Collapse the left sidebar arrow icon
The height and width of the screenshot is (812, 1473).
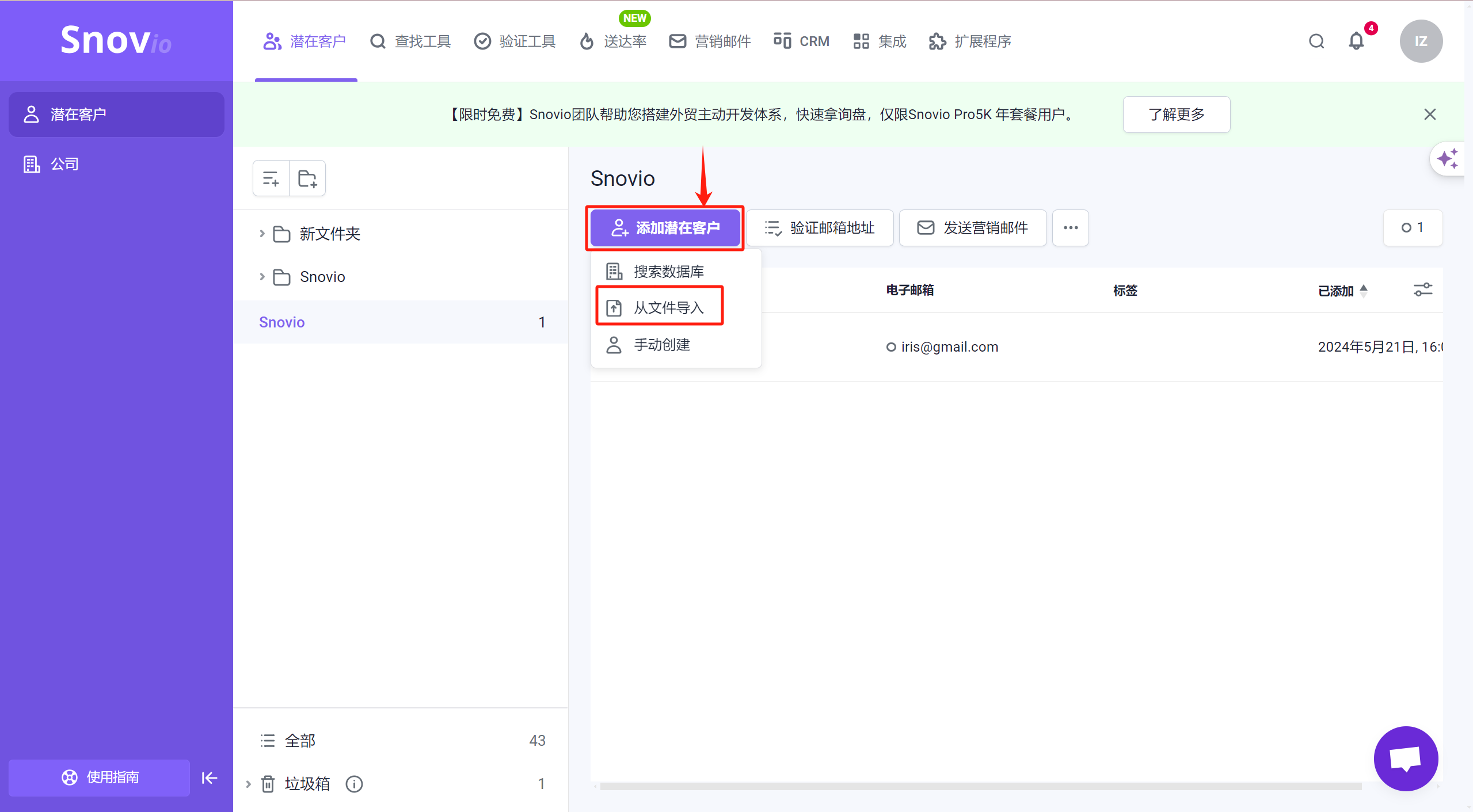(x=210, y=778)
